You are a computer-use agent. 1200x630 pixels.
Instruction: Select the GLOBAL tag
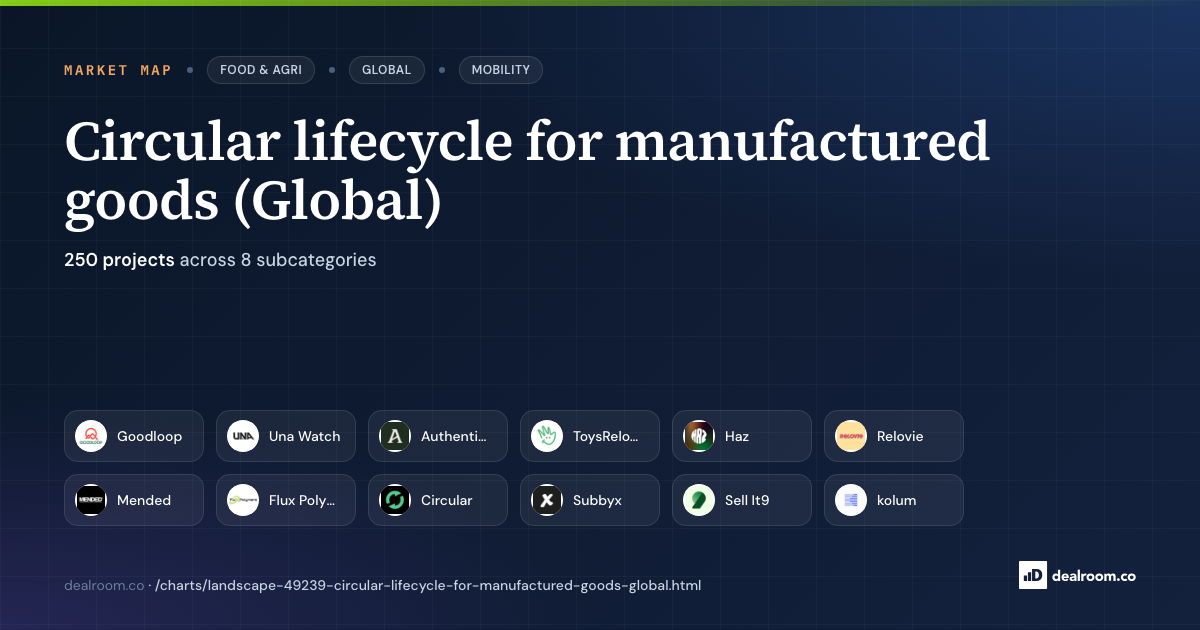tap(387, 70)
